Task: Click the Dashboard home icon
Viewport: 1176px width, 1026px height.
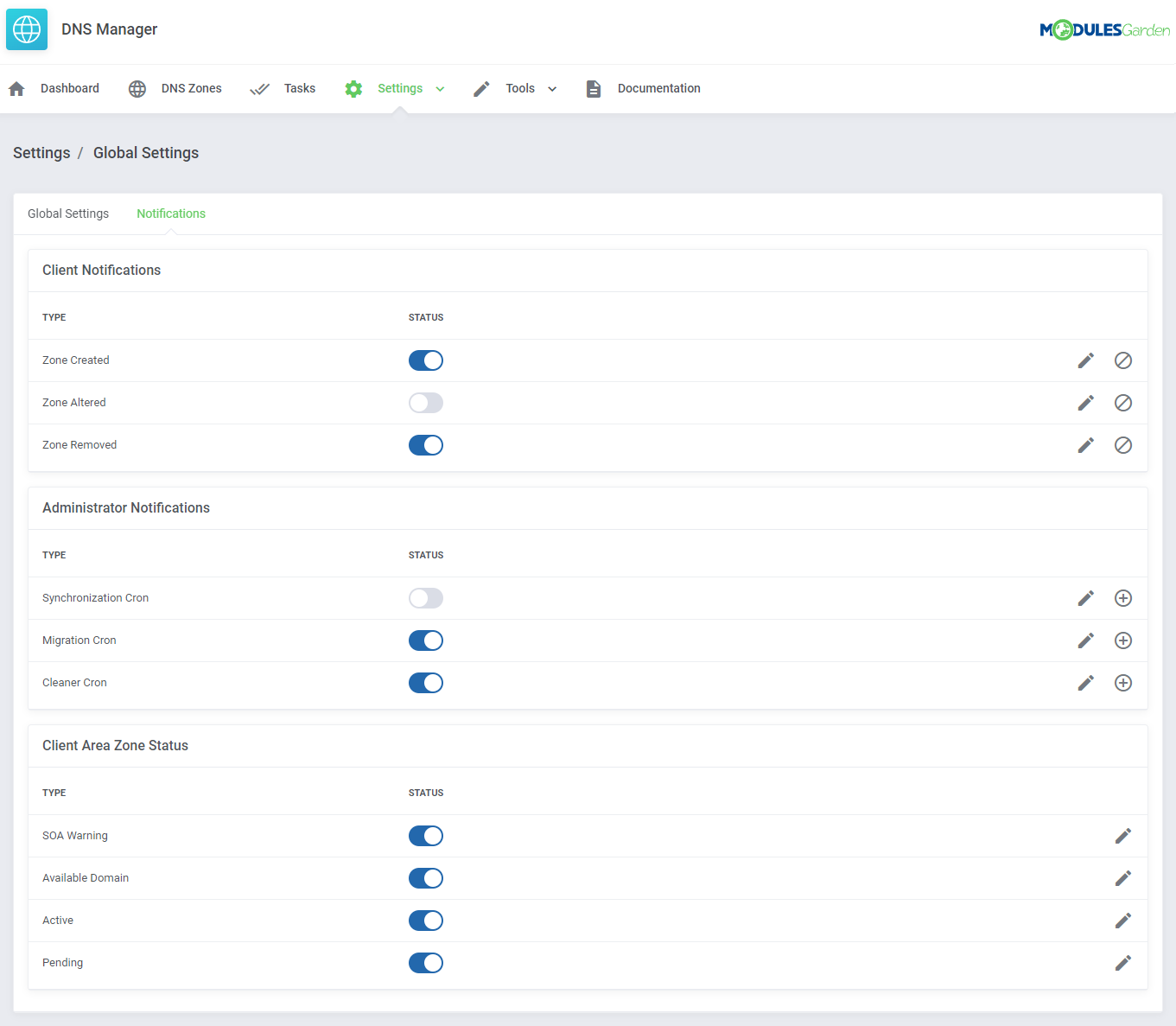Action: [x=16, y=88]
